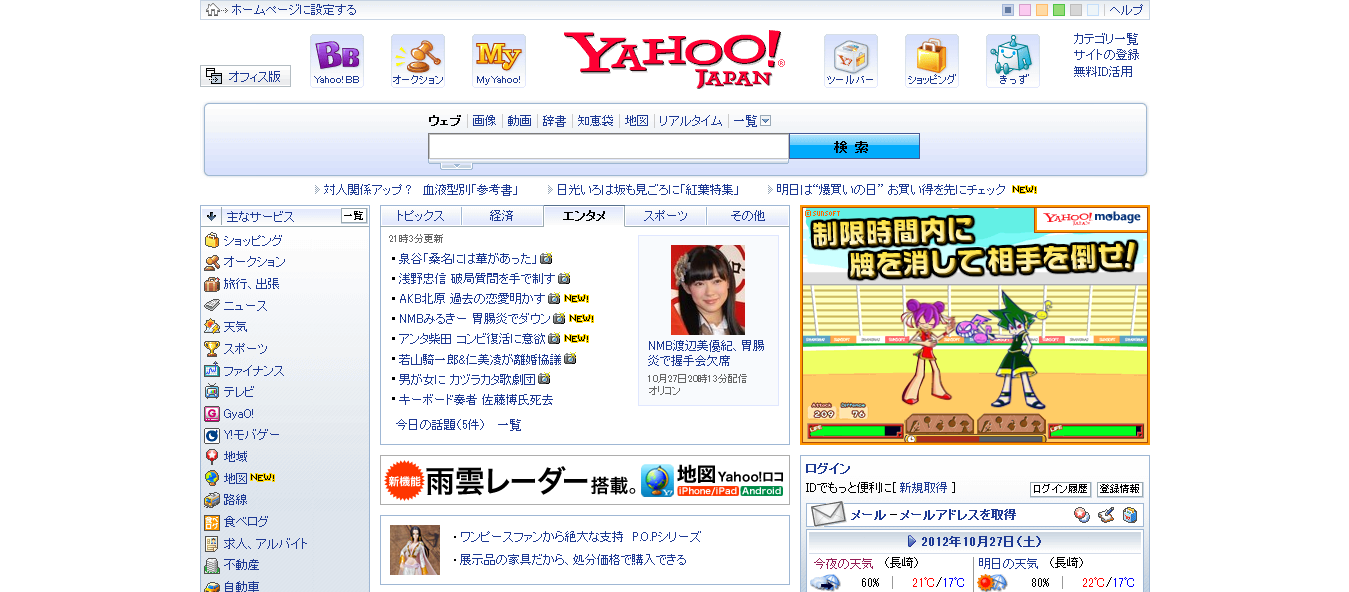Viewport: 1349px width, 592px height.
Task: Open ファイナンス in the sidebar
Action: click(253, 371)
